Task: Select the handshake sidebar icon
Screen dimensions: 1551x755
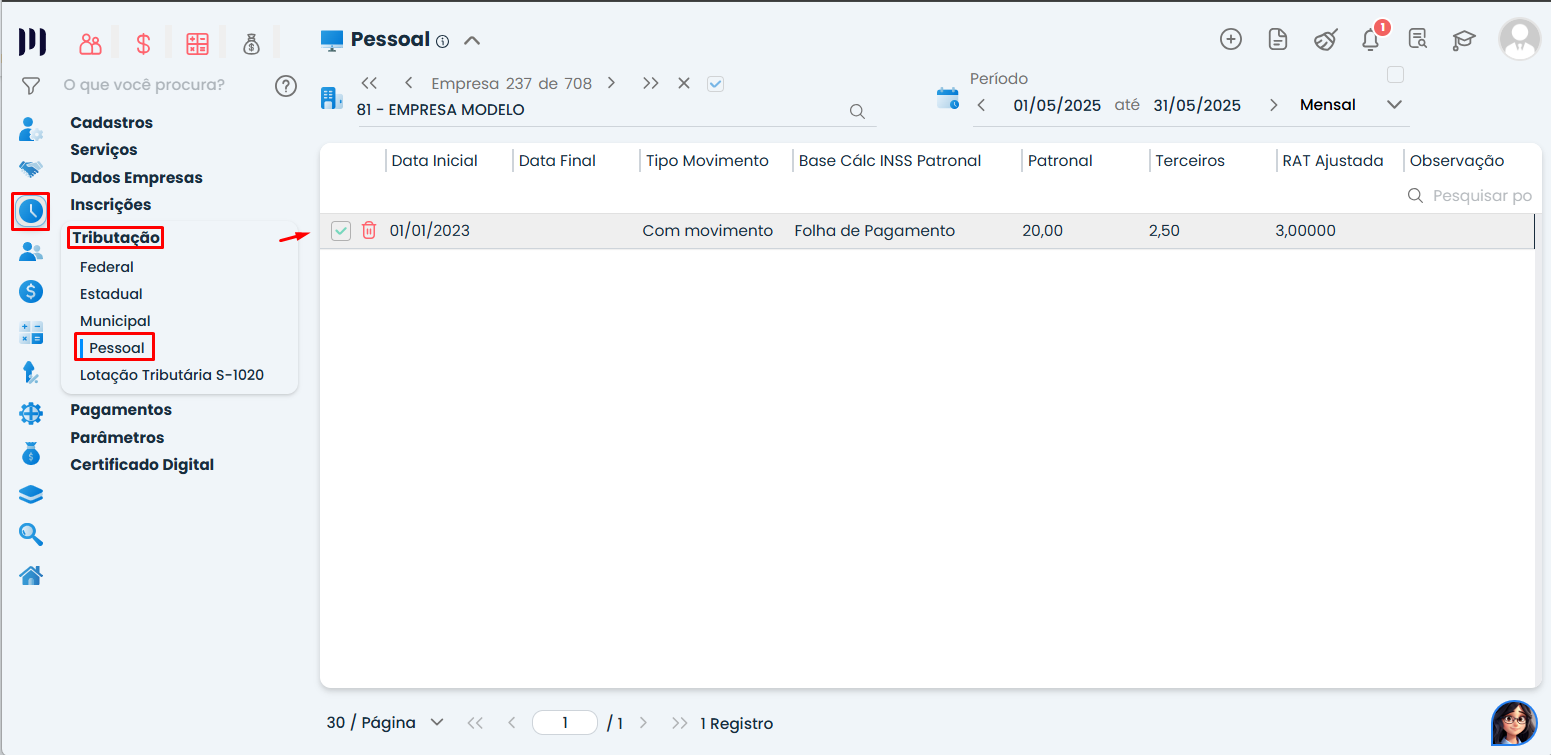Action: pos(31,169)
